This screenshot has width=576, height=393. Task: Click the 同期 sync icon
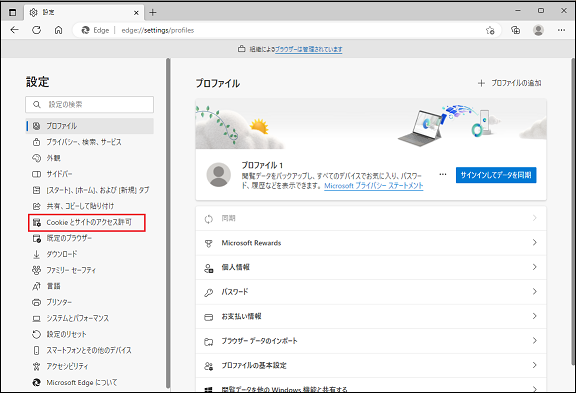pos(209,219)
